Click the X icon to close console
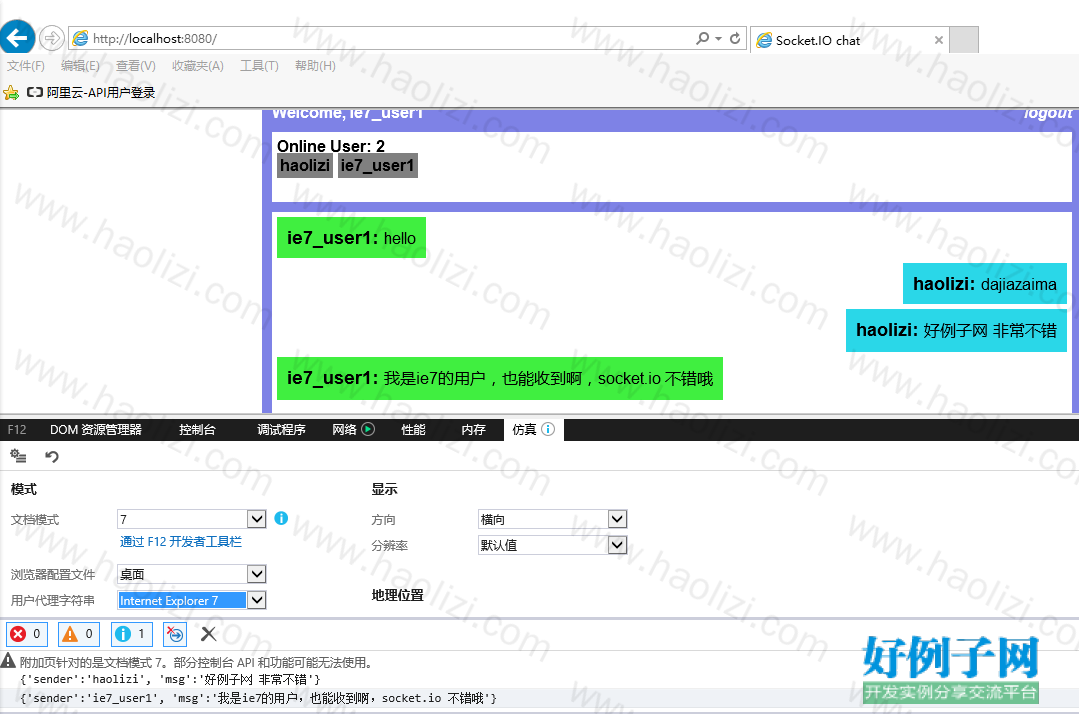The image size is (1079, 714). pos(209,634)
